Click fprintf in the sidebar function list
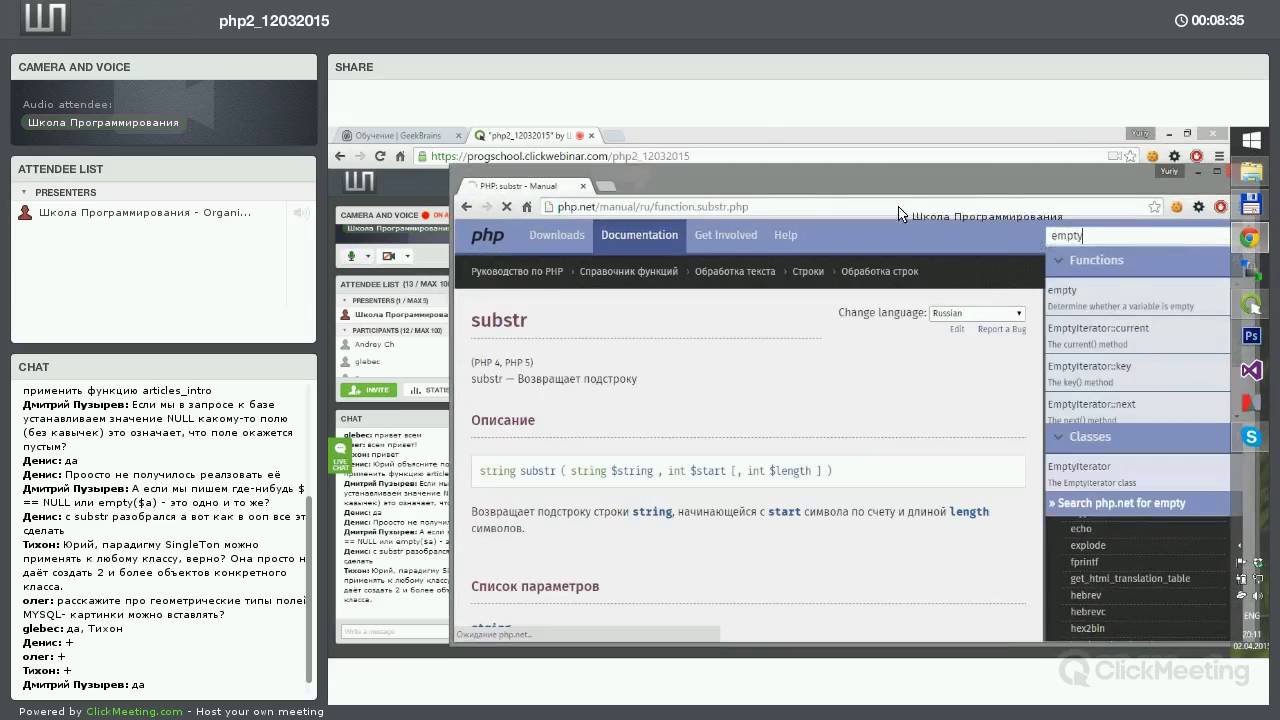Screen dimensions: 1280x720 point(1084,562)
